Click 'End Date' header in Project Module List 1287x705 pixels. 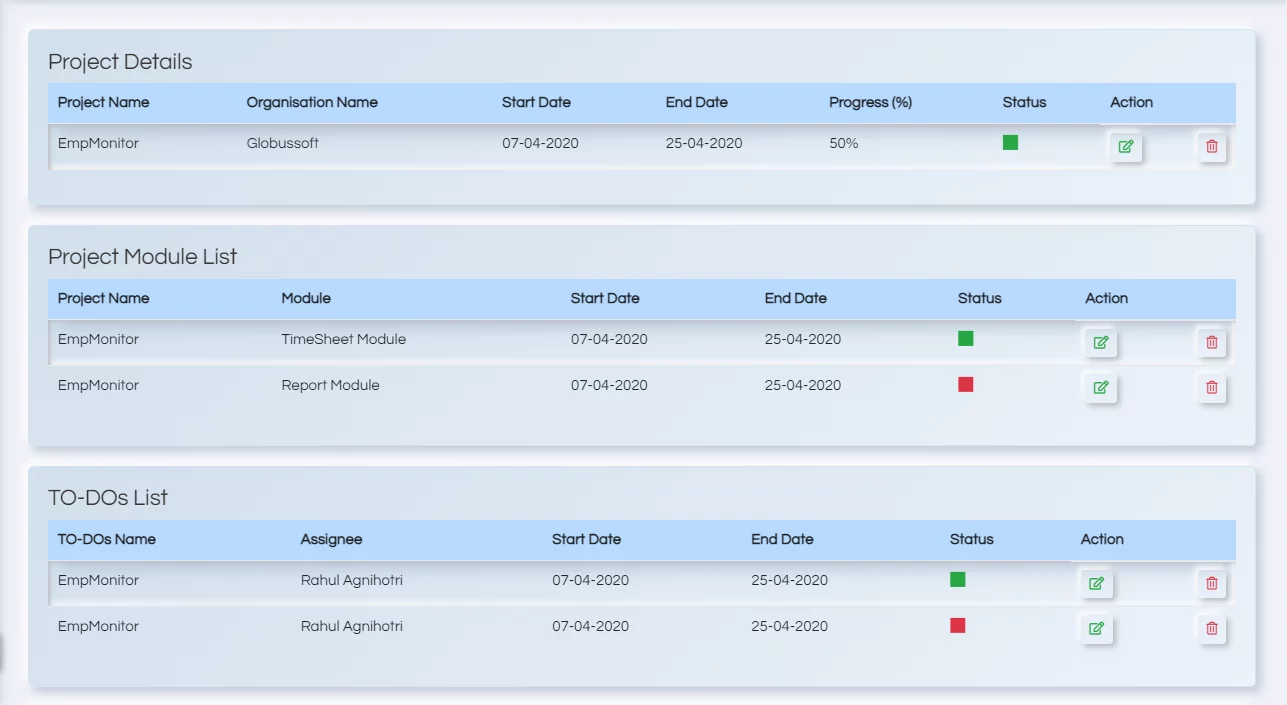tap(796, 298)
